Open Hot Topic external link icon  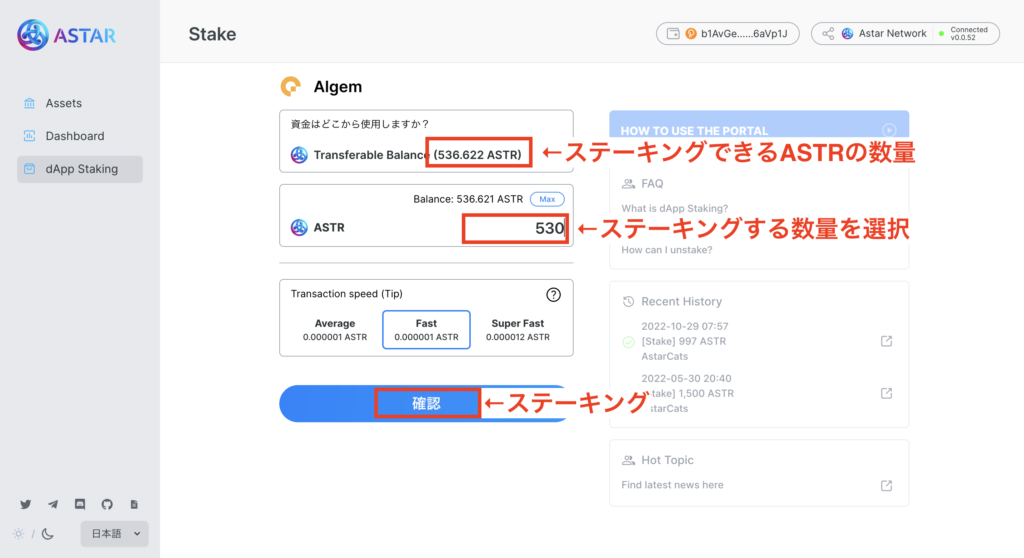point(886,485)
